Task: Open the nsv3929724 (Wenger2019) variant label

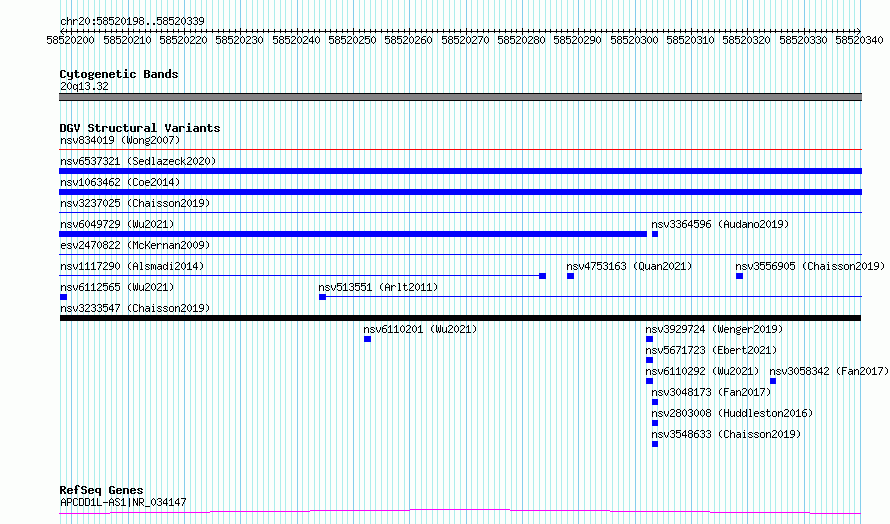Action: coord(714,329)
